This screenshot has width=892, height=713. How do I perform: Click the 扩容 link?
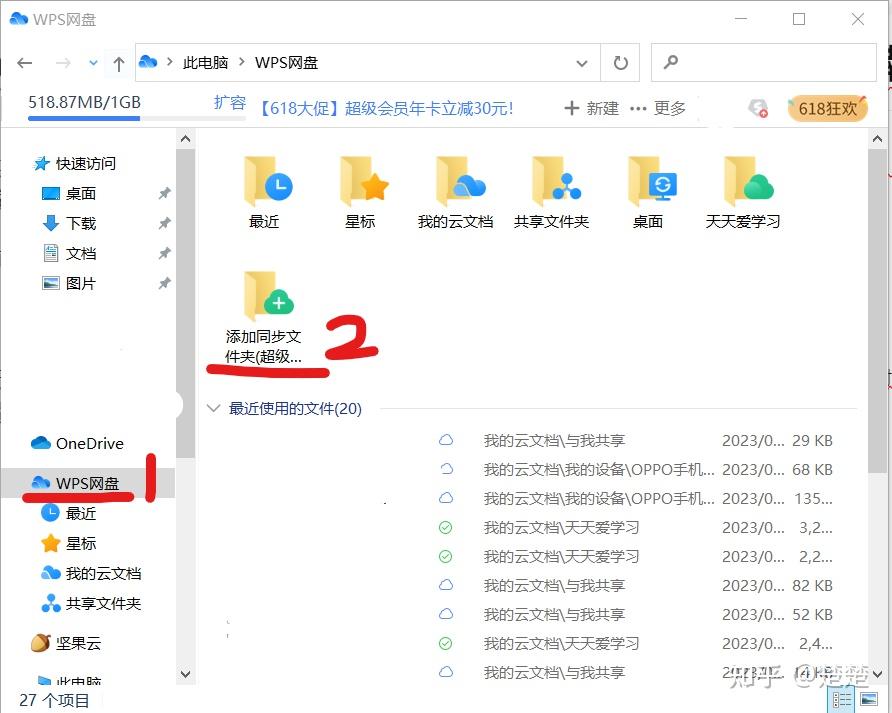(x=229, y=102)
